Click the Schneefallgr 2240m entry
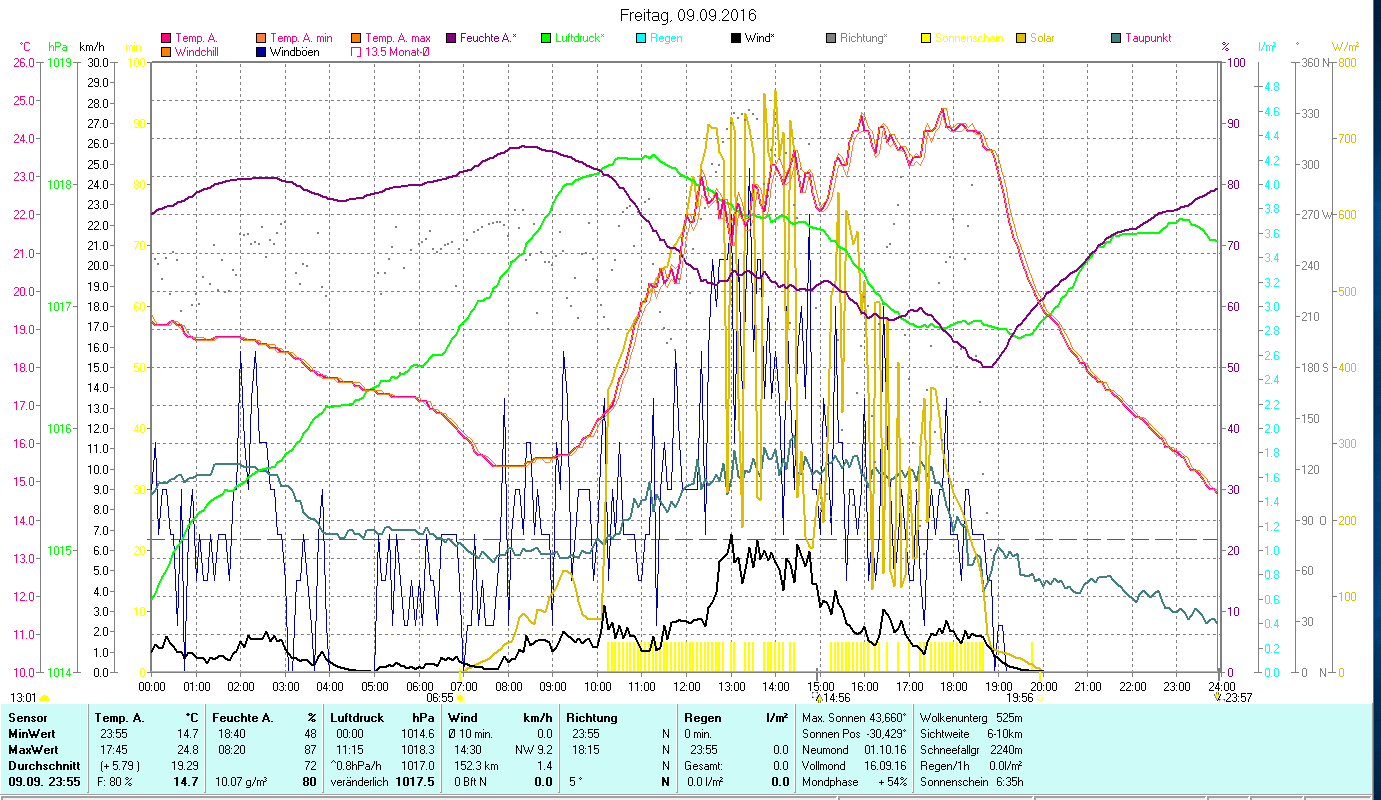Viewport: 1381px width, 800px height. coord(972,749)
